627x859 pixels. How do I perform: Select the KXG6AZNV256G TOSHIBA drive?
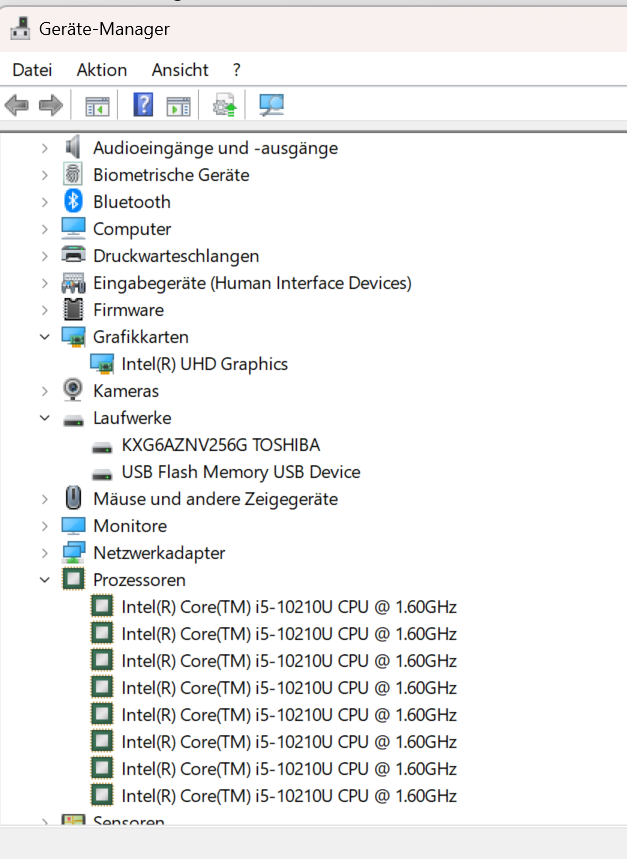(x=220, y=445)
